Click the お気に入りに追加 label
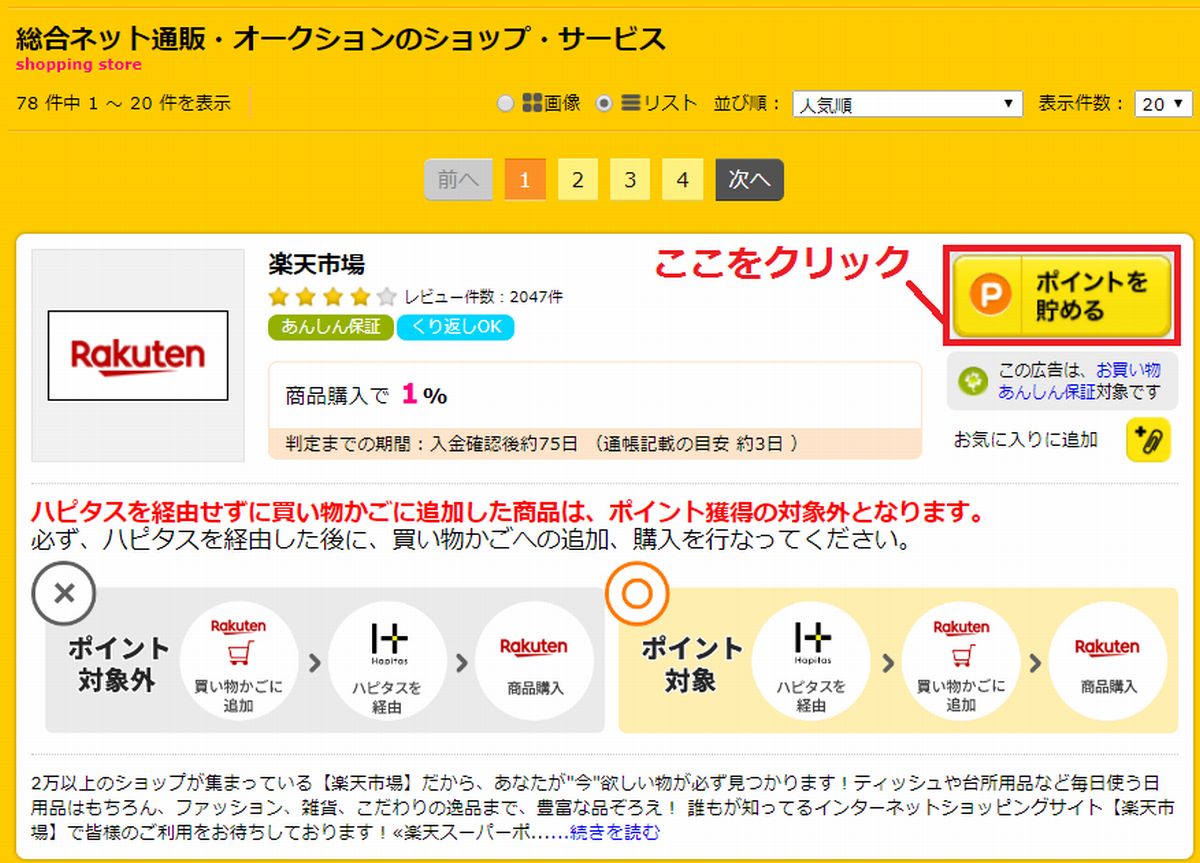Viewport: 1200px width, 863px height. [1026, 439]
